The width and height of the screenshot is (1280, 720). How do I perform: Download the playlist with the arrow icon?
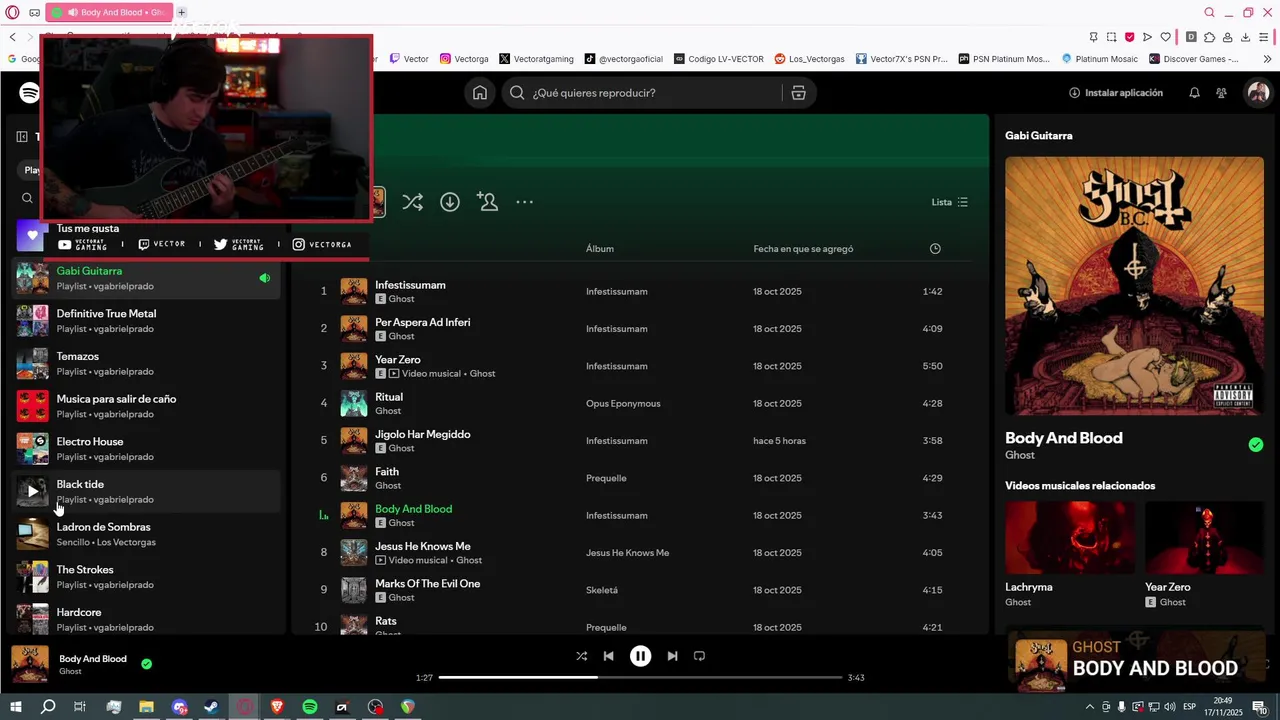click(x=450, y=202)
